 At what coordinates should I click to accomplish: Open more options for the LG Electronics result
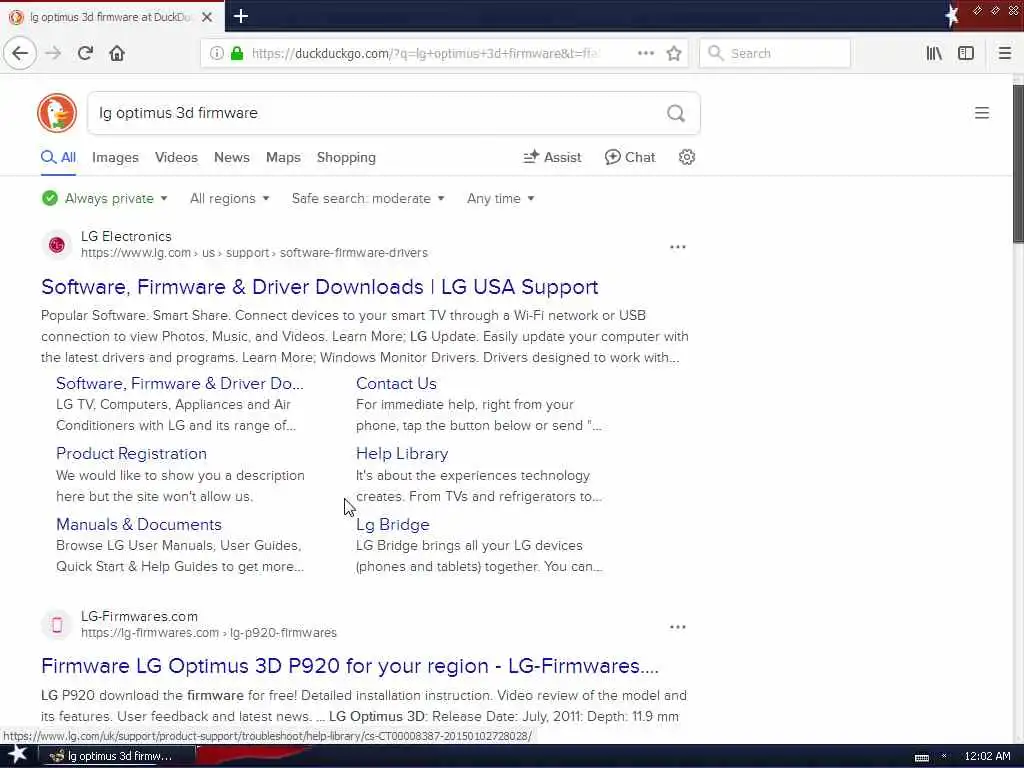click(x=678, y=247)
